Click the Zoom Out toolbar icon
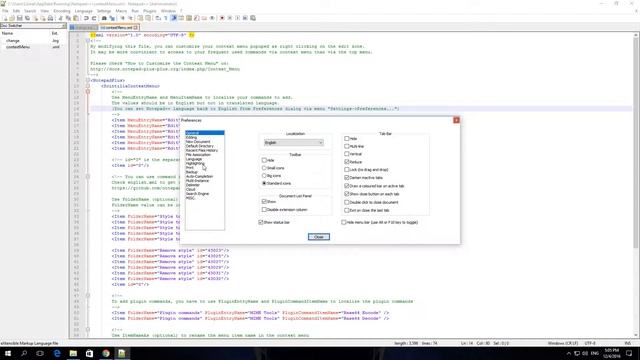The image size is (640, 360). [x=130, y=18]
